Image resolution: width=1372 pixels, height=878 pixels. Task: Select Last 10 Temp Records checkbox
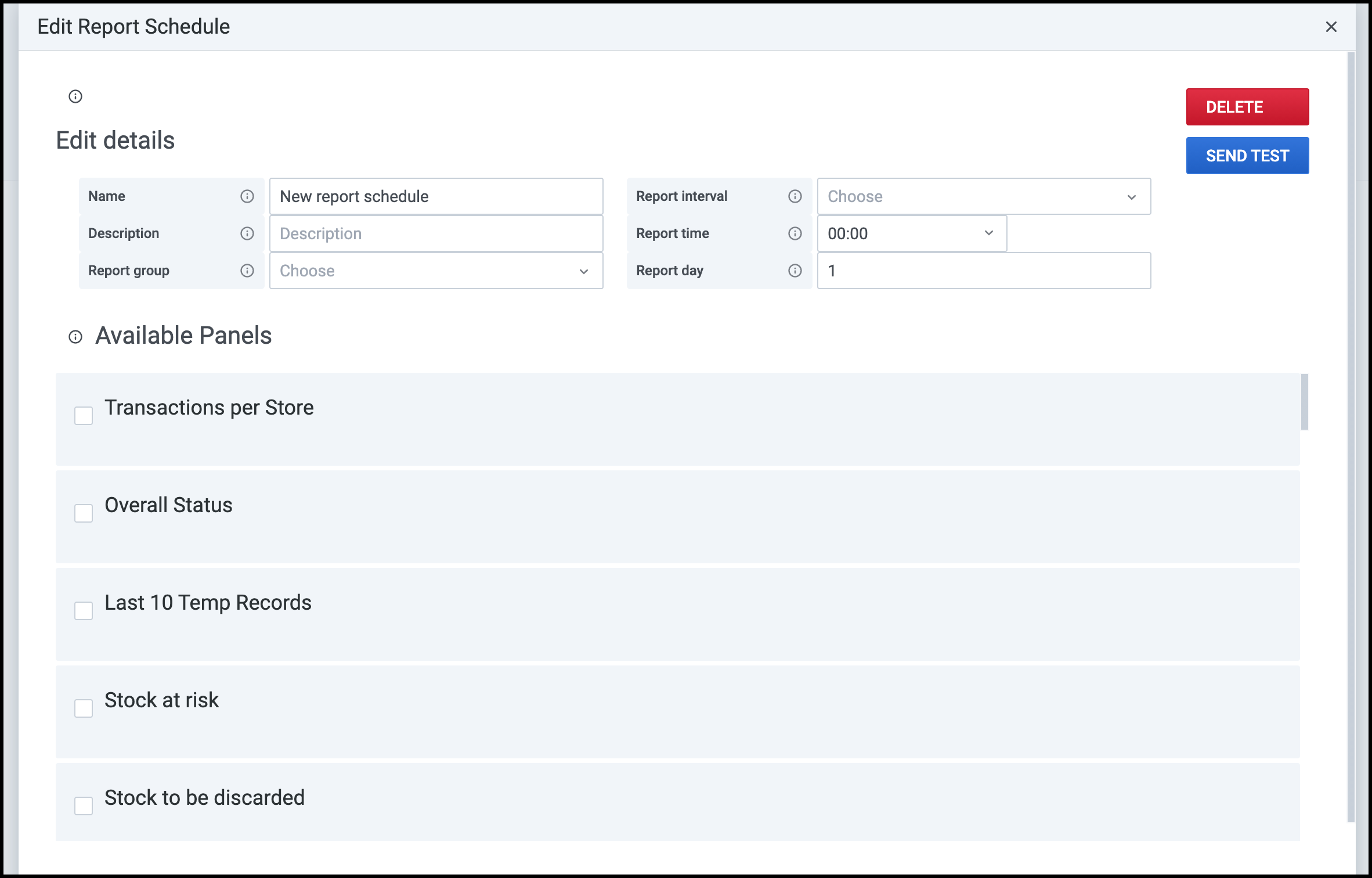84,611
